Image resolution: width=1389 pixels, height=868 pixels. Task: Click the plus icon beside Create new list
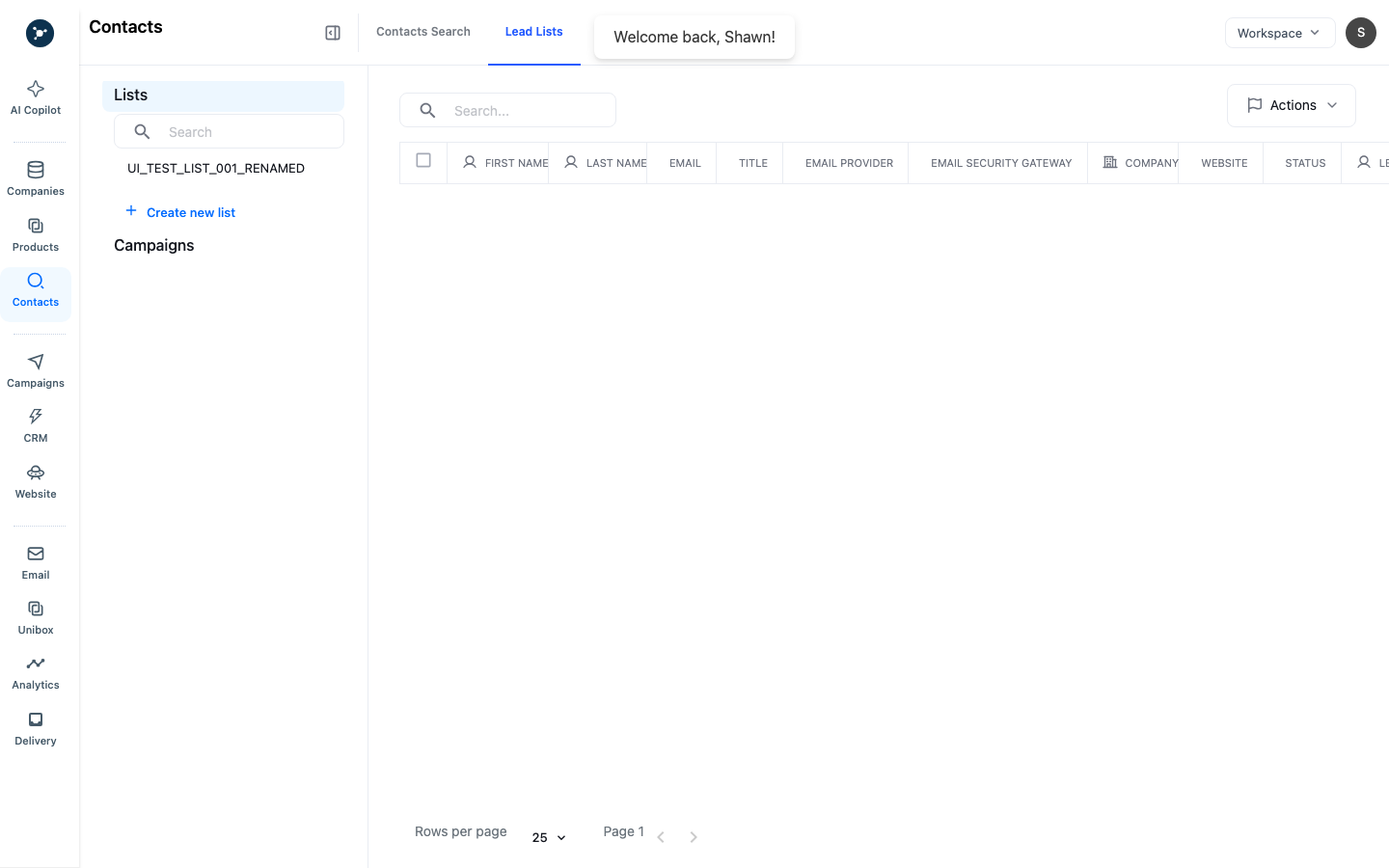pyautogui.click(x=131, y=210)
